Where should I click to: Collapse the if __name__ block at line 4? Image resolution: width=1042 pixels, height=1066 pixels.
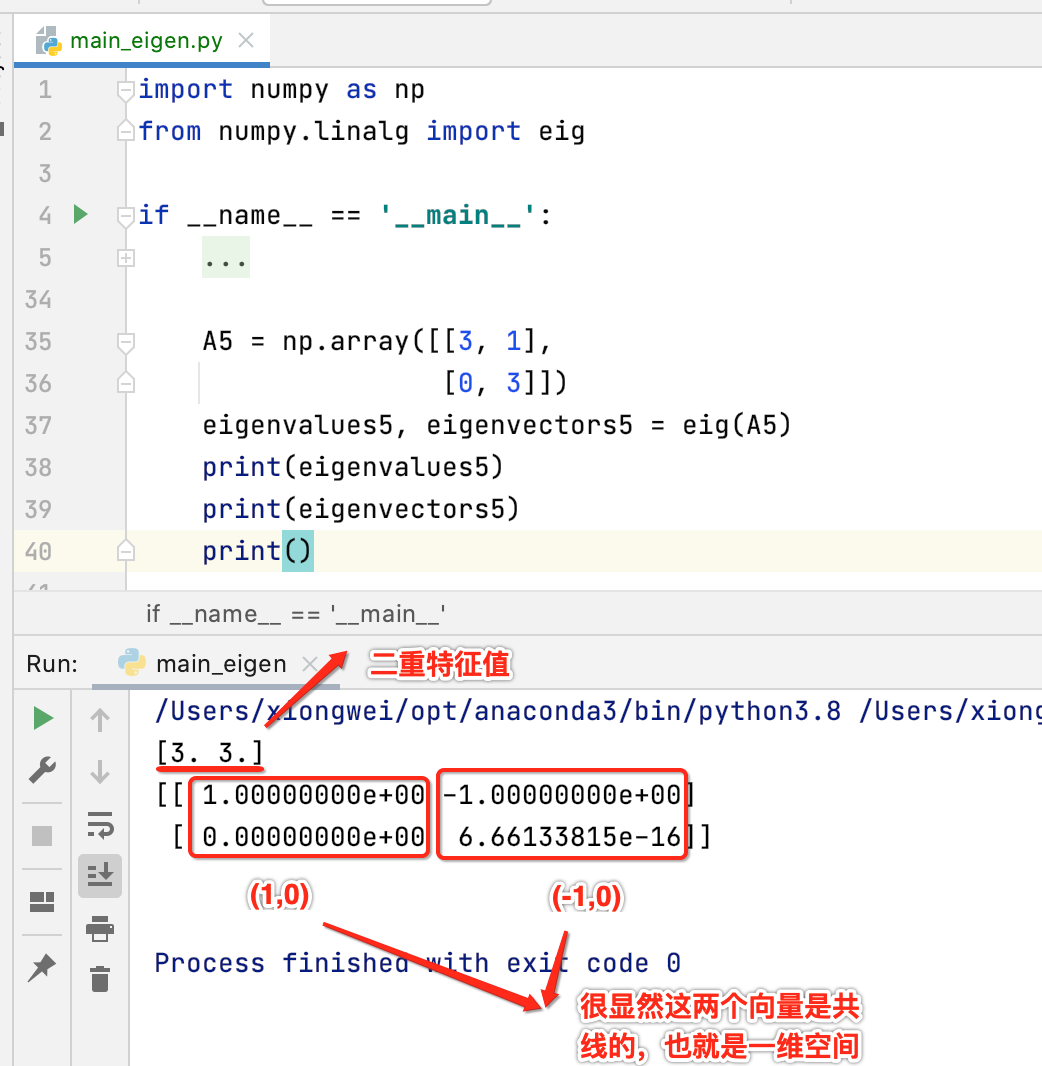[125, 216]
